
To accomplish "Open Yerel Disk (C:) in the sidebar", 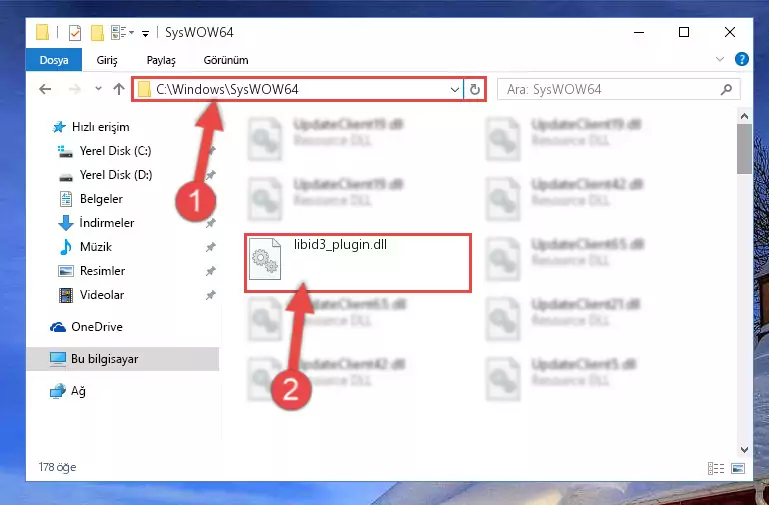I will [115, 151].
